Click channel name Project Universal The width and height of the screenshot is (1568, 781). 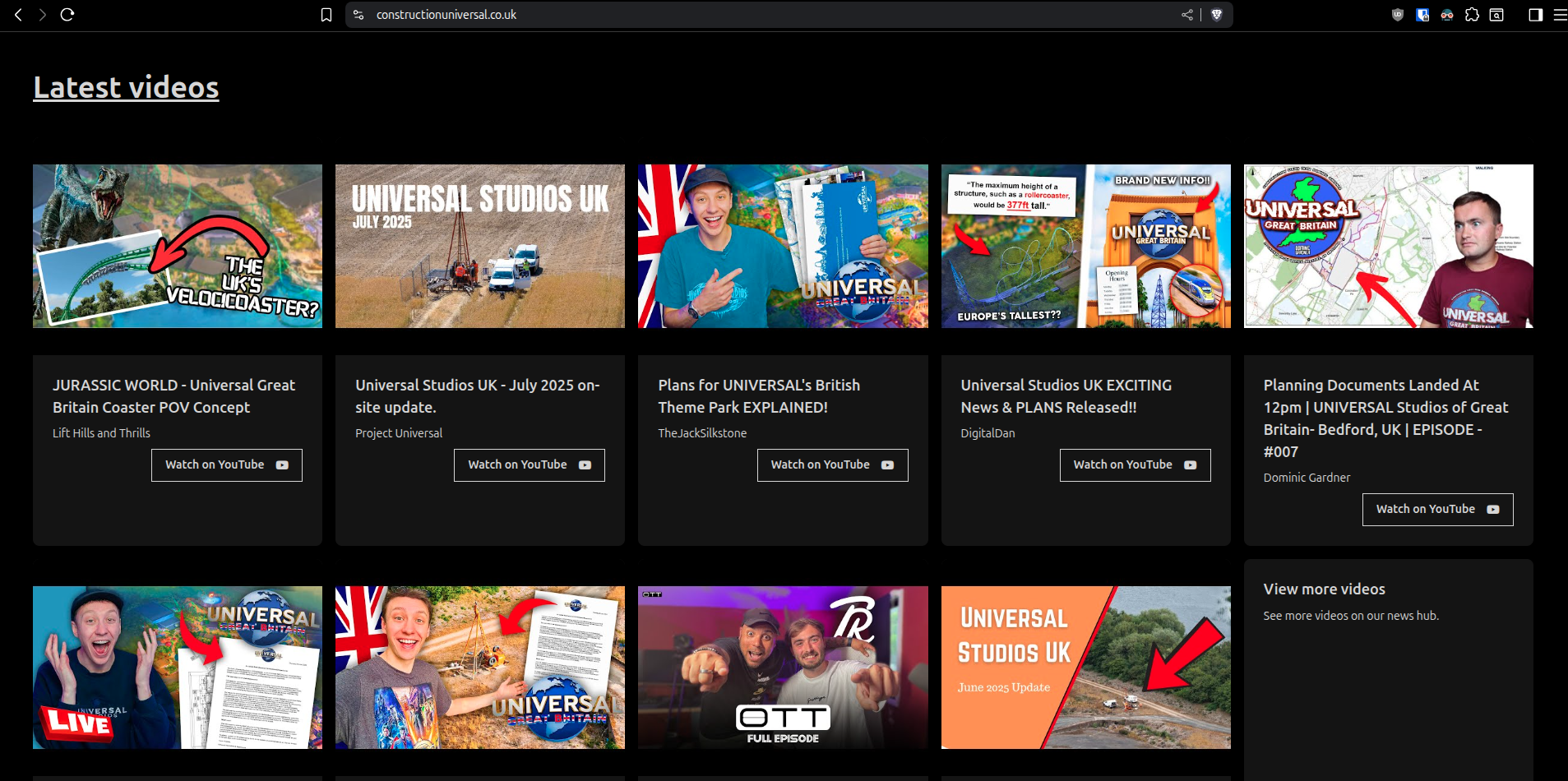[399, 433]
